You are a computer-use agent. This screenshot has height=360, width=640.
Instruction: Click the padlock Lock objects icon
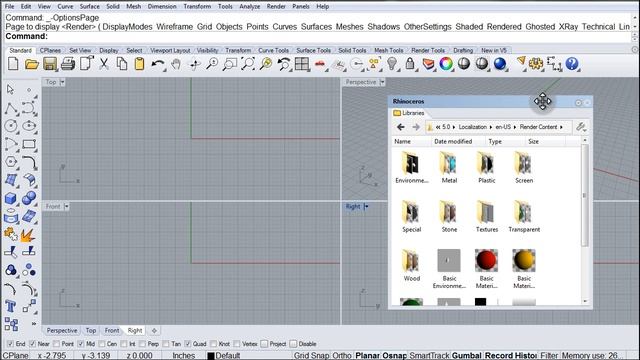pyautogui.click(x=410, y=64)
